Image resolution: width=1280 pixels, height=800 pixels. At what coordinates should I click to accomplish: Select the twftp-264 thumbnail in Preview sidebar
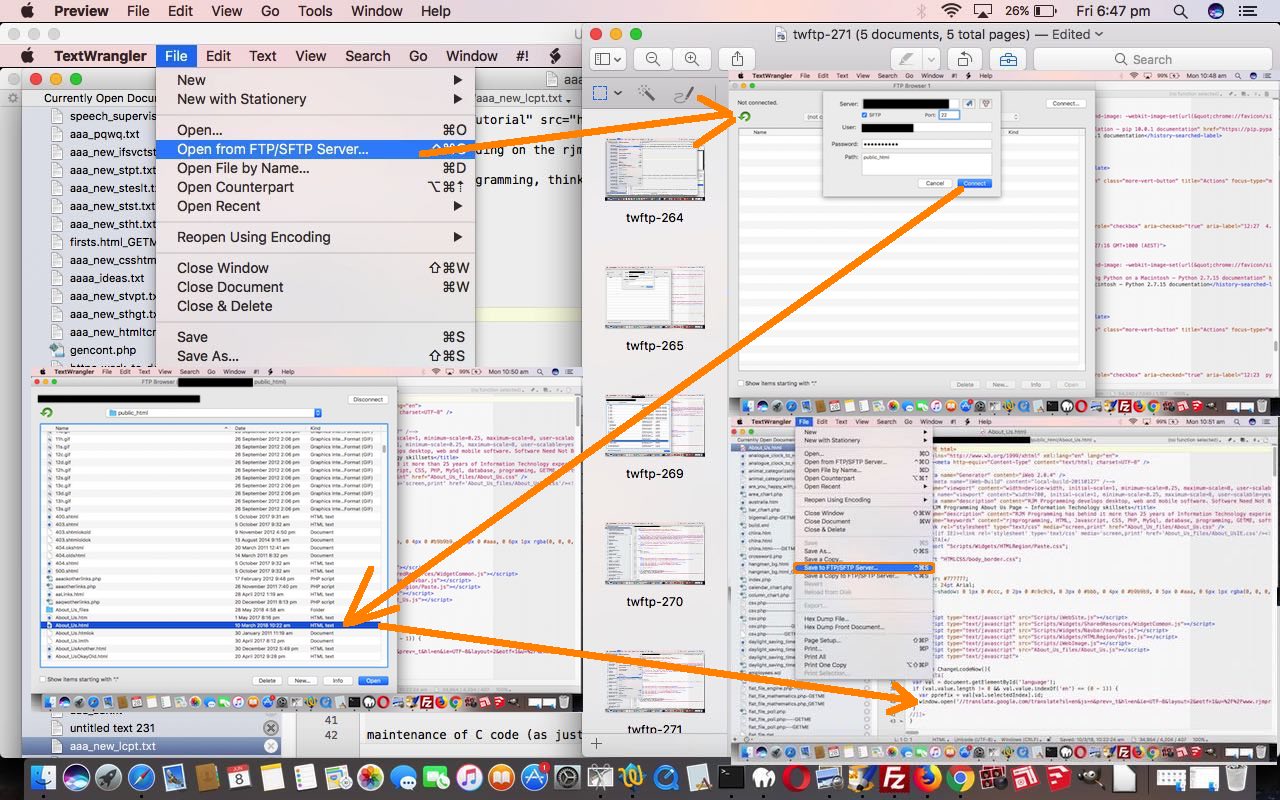tap(655, 170)
